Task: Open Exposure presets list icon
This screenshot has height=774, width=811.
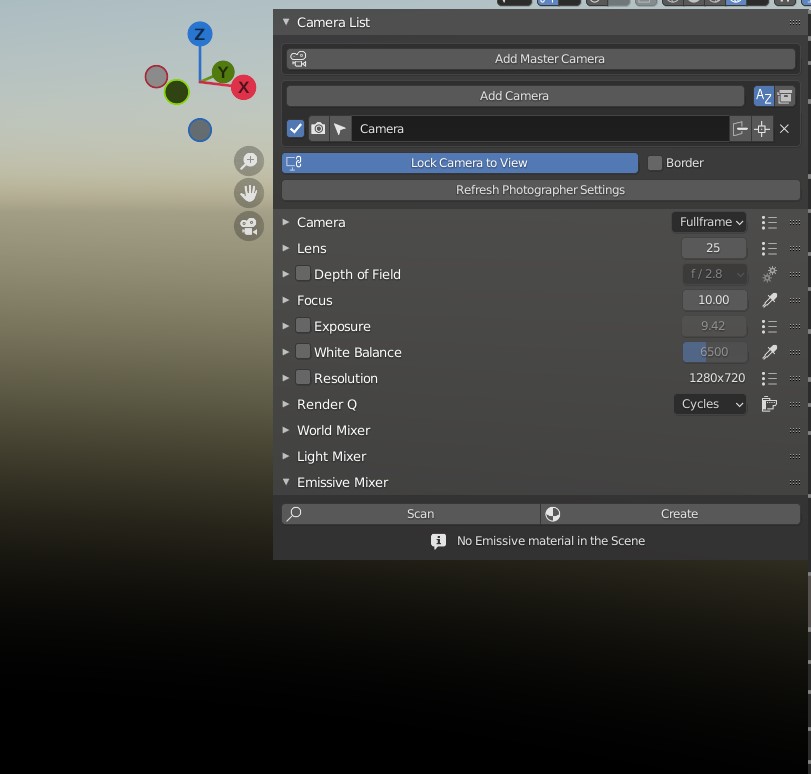Action: (x=769, y=326)
